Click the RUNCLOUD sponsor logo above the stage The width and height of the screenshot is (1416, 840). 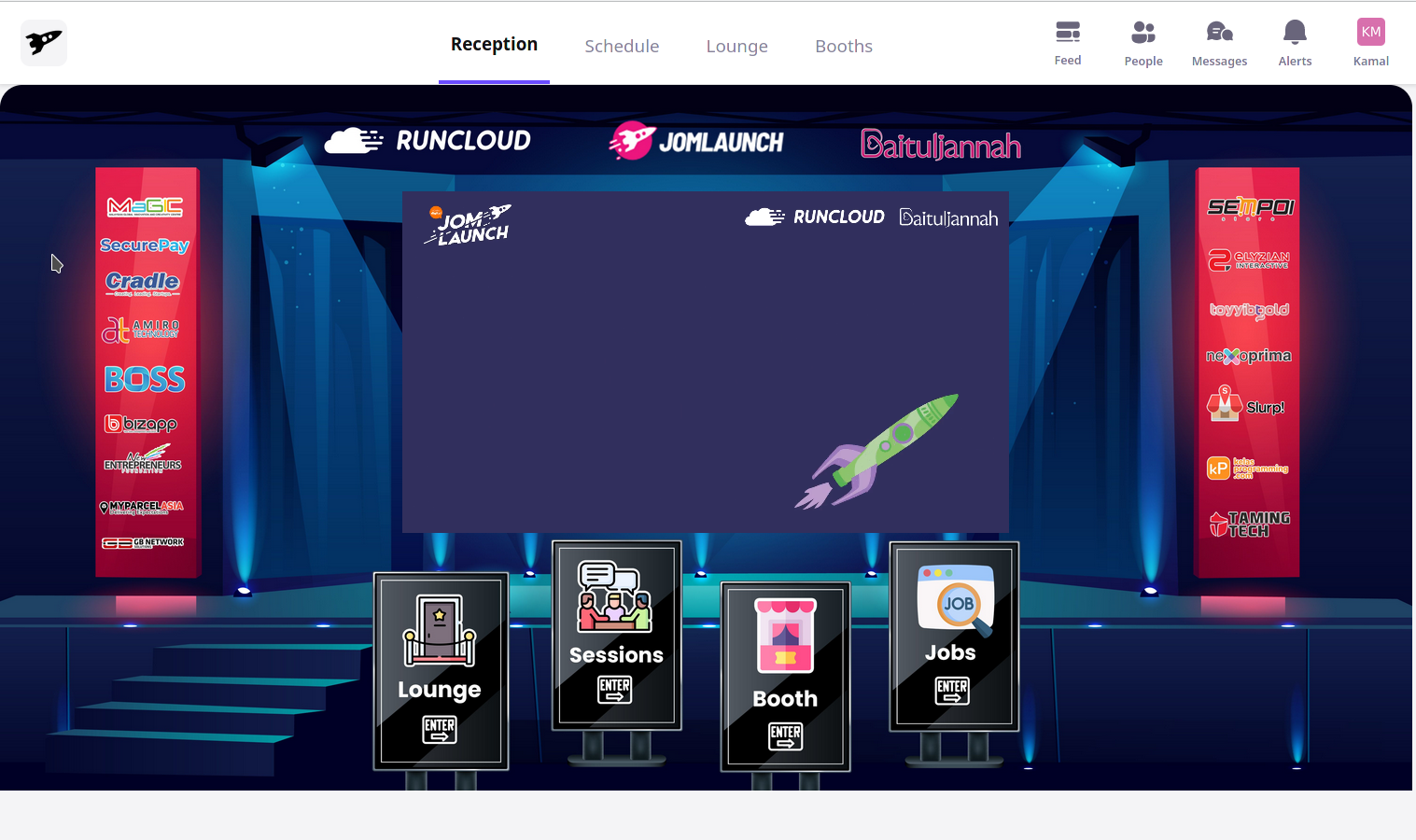[428, 140]
